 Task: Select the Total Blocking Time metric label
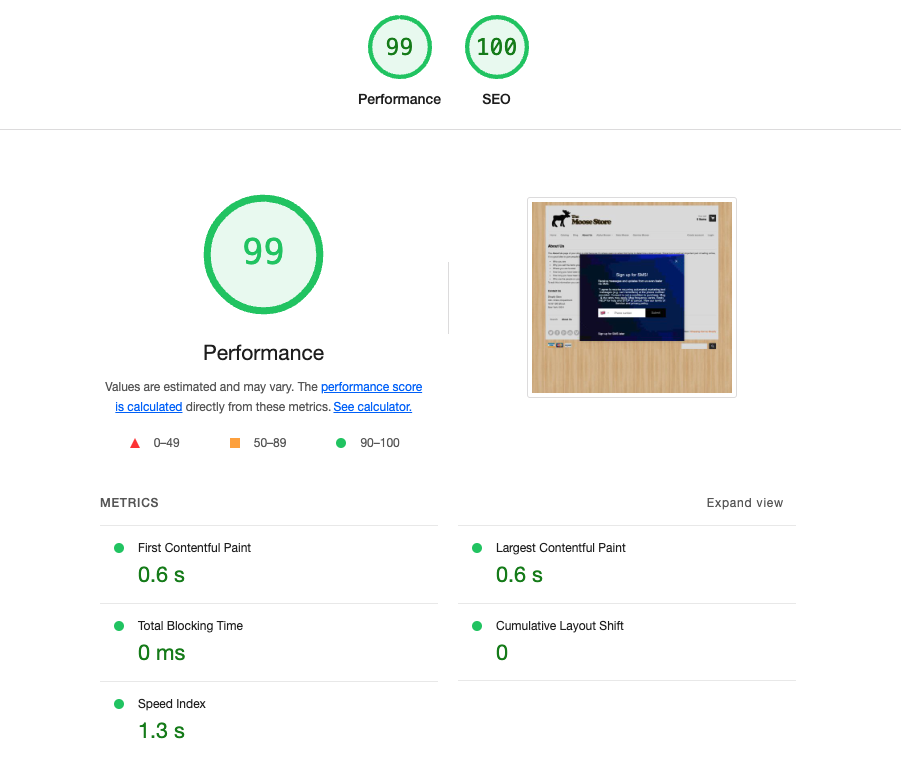190,626
